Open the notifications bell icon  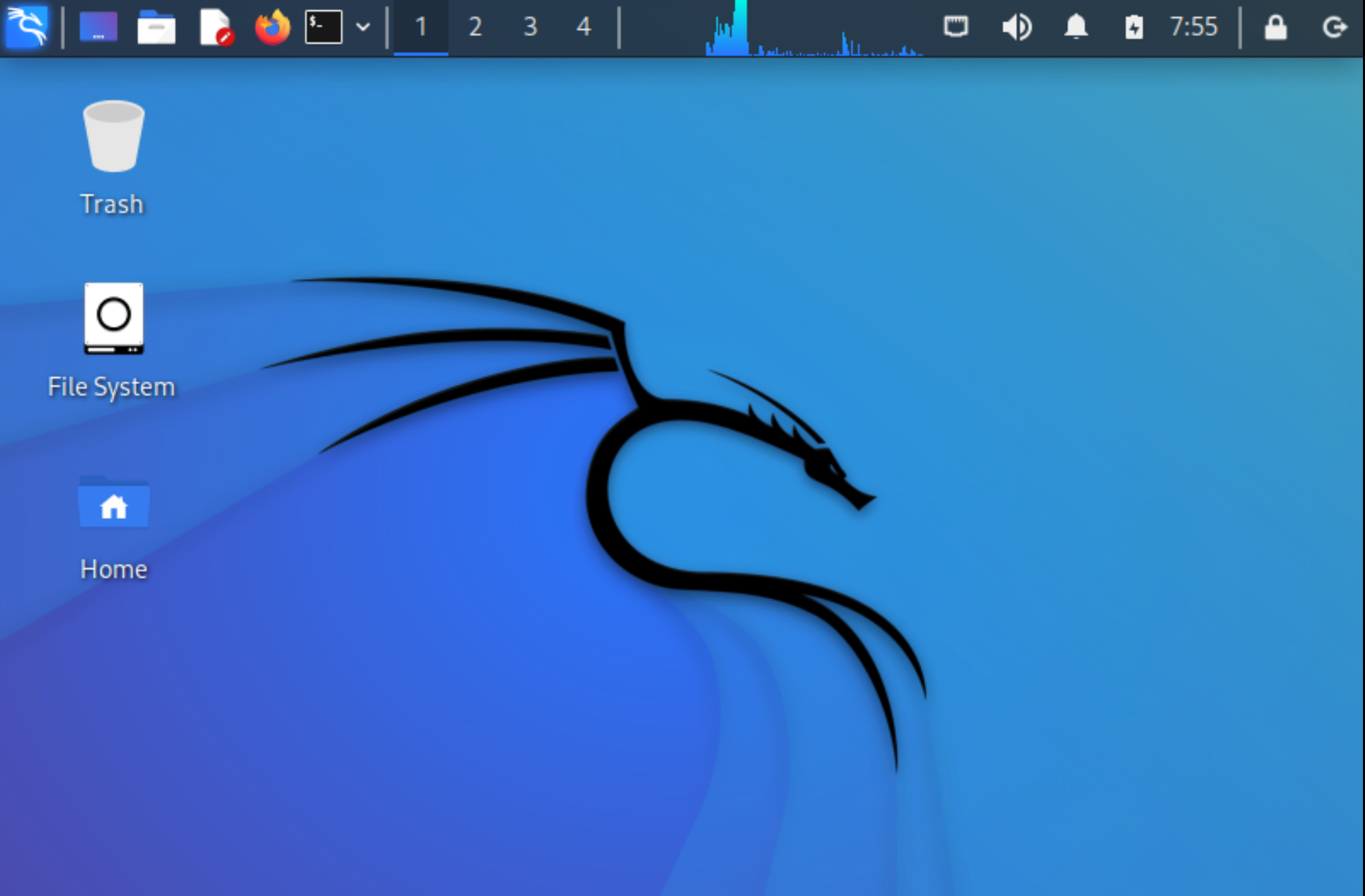[1076, 28]
